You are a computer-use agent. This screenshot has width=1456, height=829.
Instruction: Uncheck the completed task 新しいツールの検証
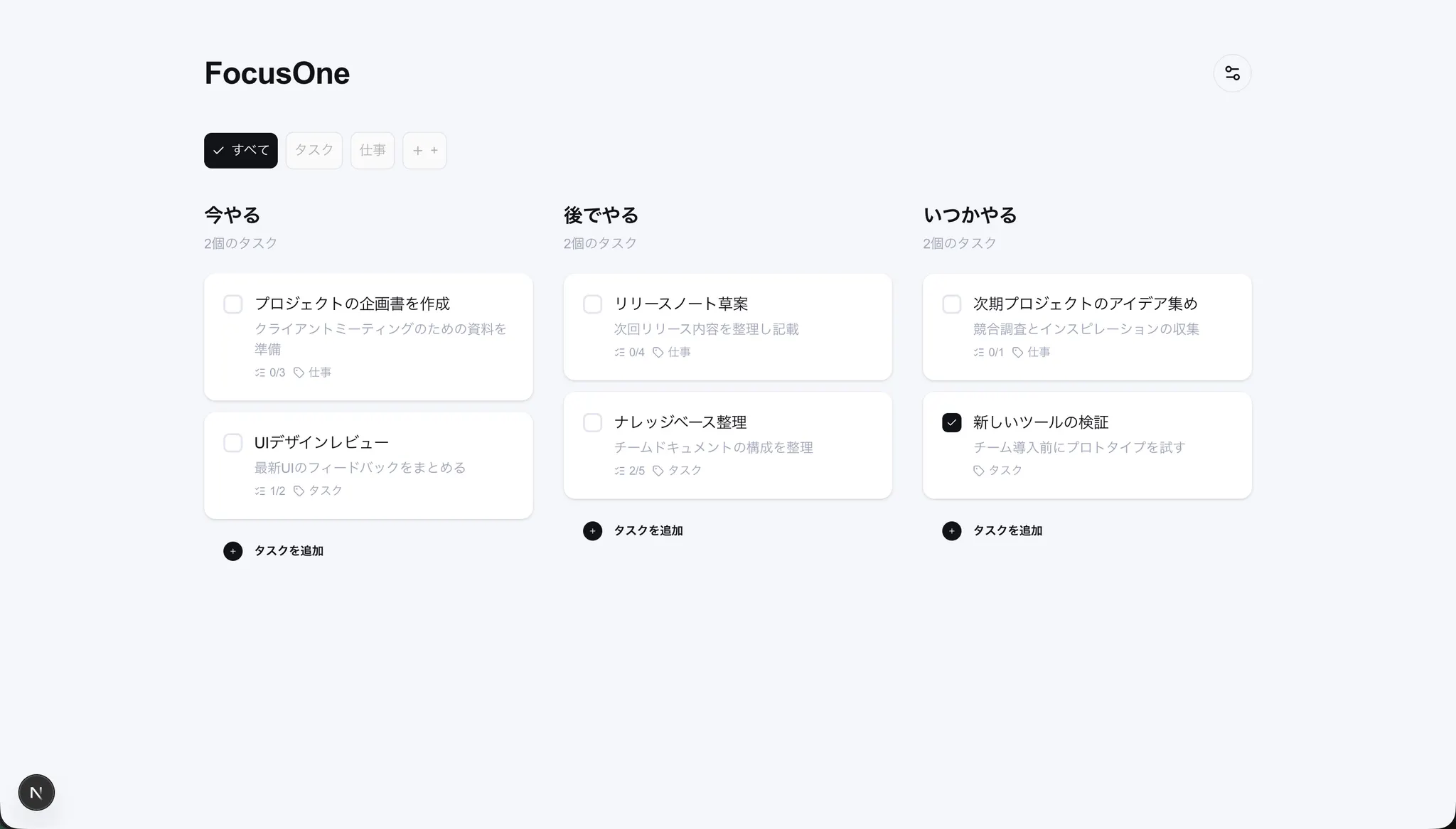pyautogui.click(x=951, y=422)
